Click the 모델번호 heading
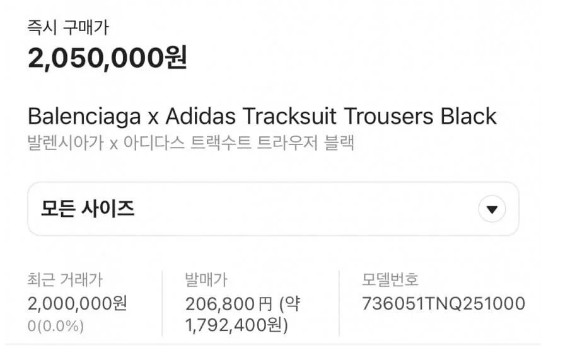This screenshot has height=360, width=562. coord(390,279)
